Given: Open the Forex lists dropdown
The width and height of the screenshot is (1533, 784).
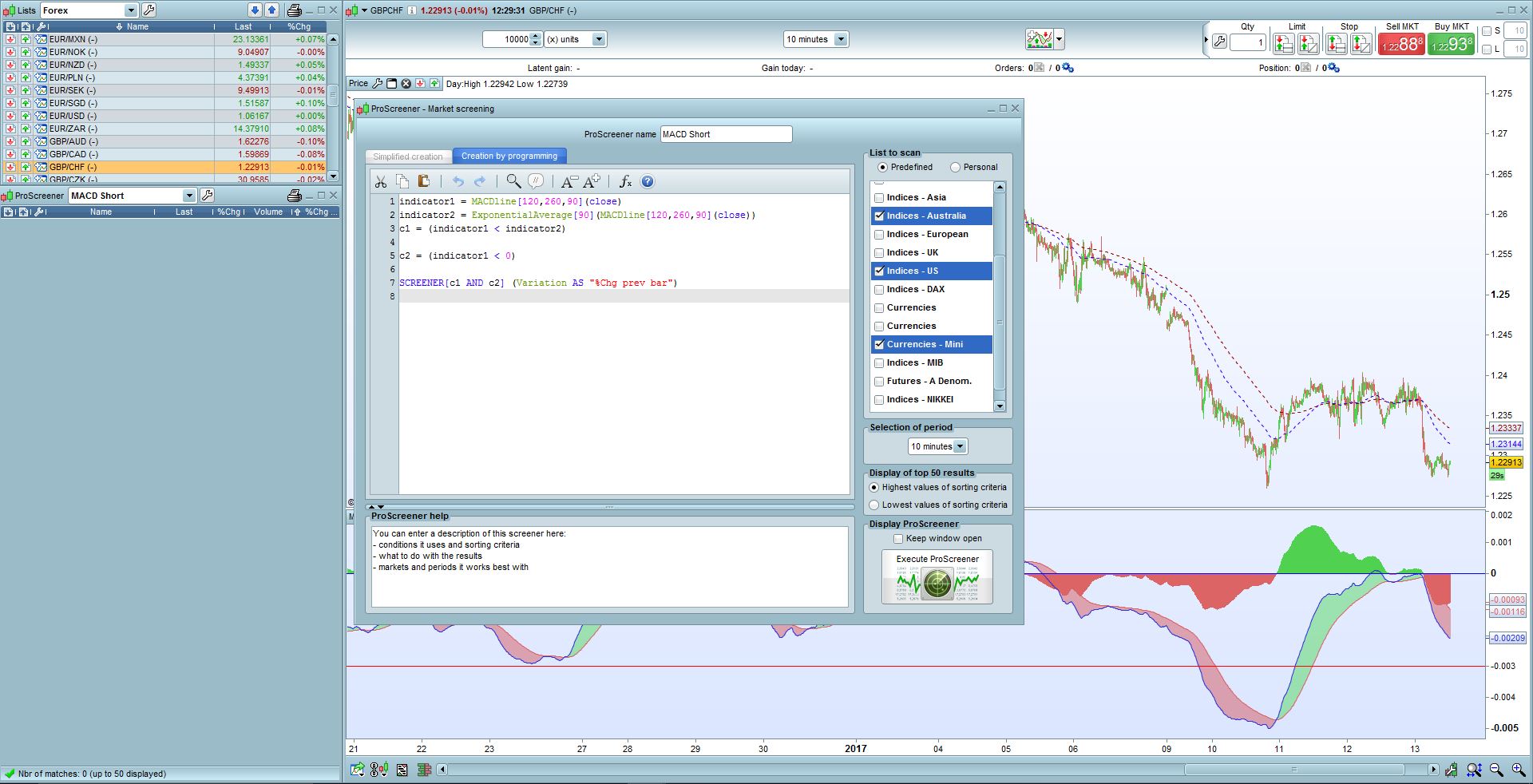Looking at the screenshot, I should [131, 10].
